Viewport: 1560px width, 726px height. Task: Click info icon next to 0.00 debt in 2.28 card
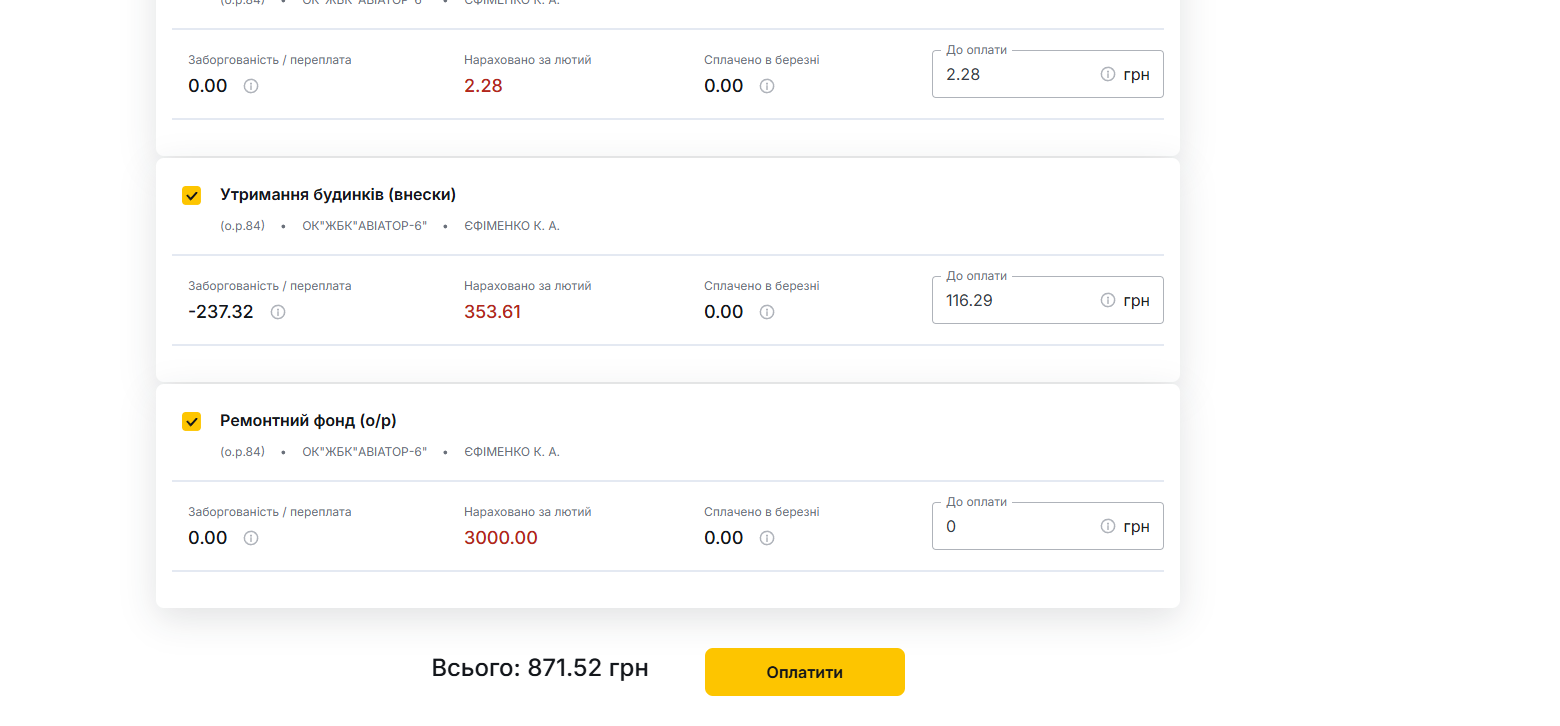[x=251, y=86]
